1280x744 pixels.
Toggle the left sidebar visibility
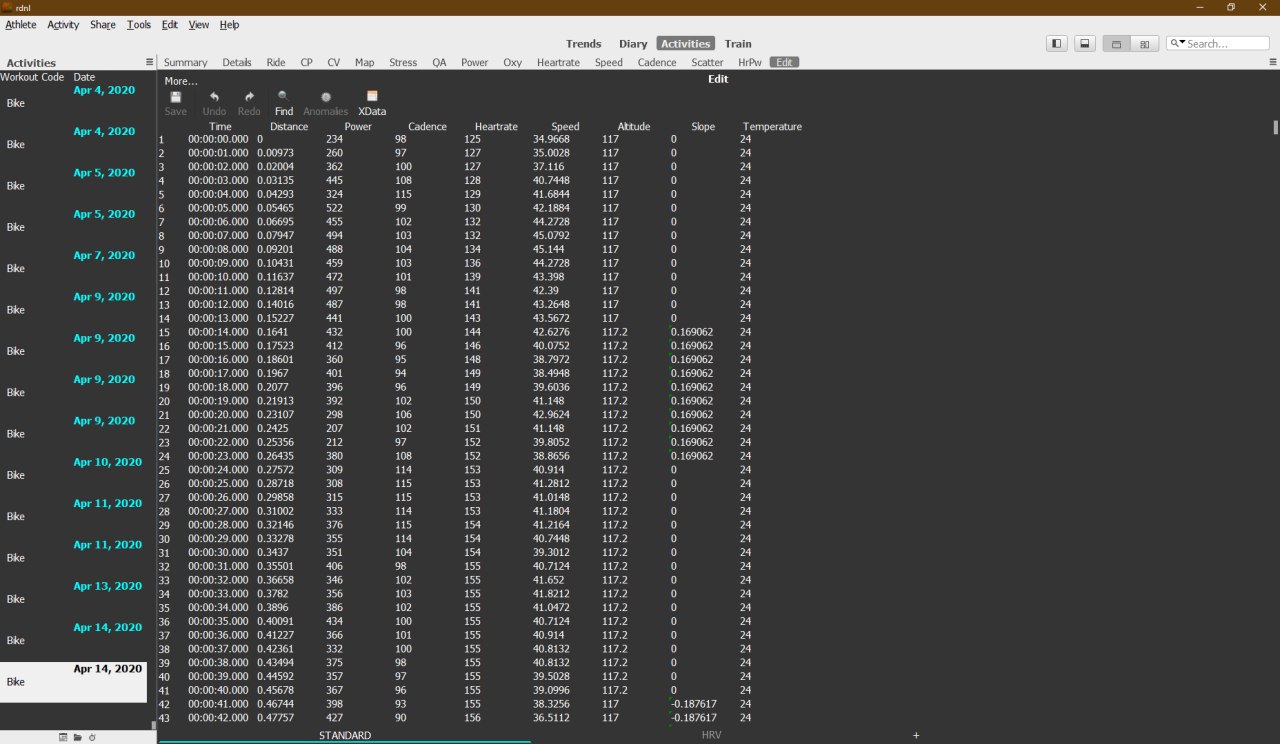pos(1057,43)
